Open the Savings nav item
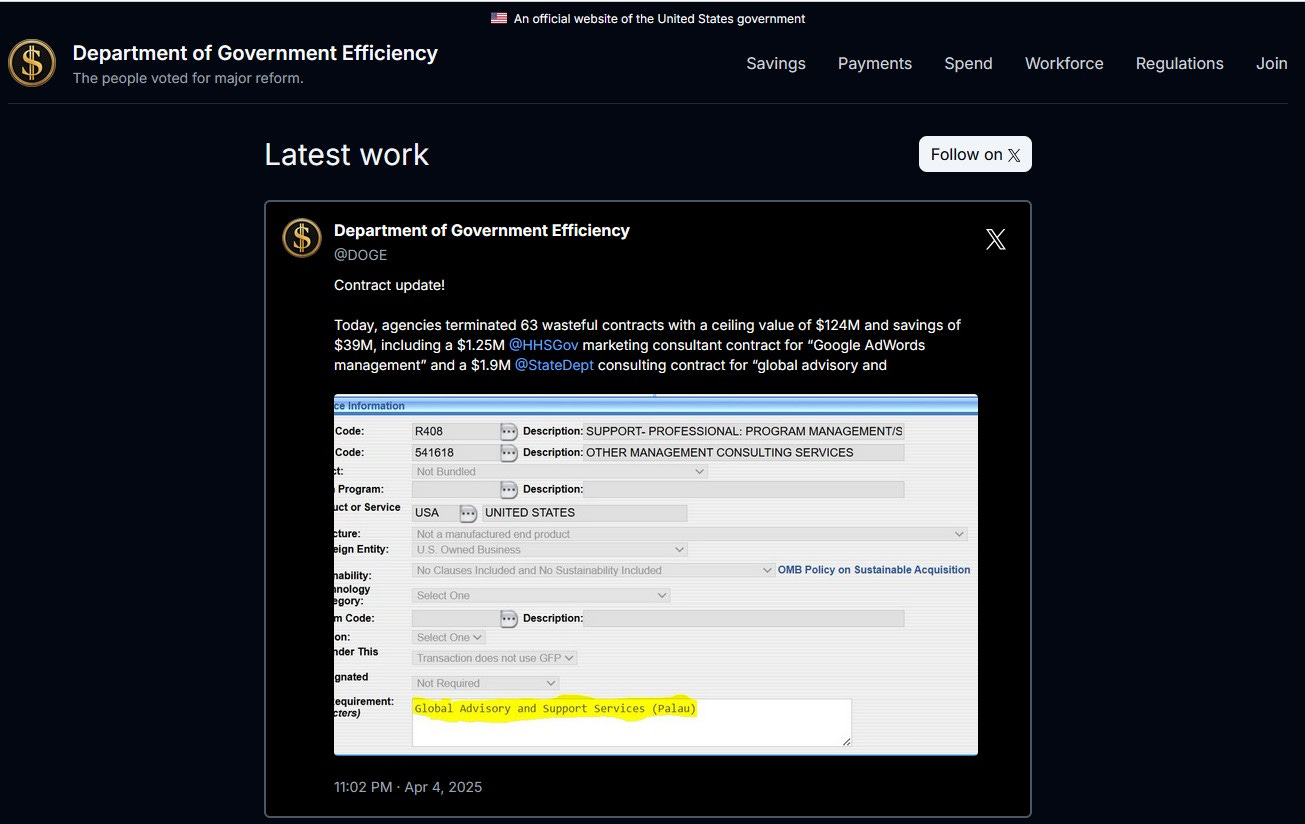The image size is (1305, 824). point(775,63)
